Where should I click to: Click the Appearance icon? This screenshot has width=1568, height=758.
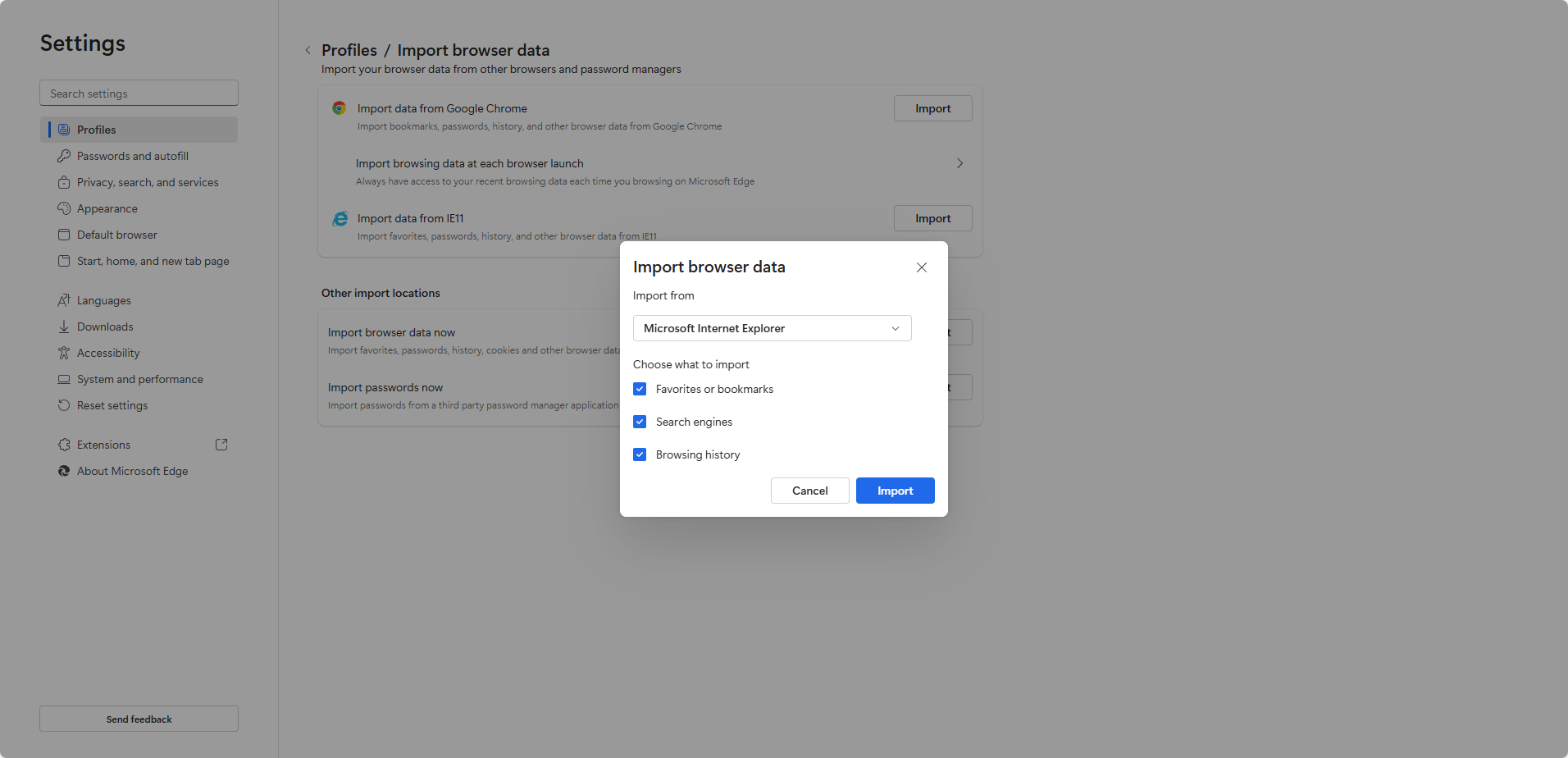pyautogui.click(x=64, y=208)
